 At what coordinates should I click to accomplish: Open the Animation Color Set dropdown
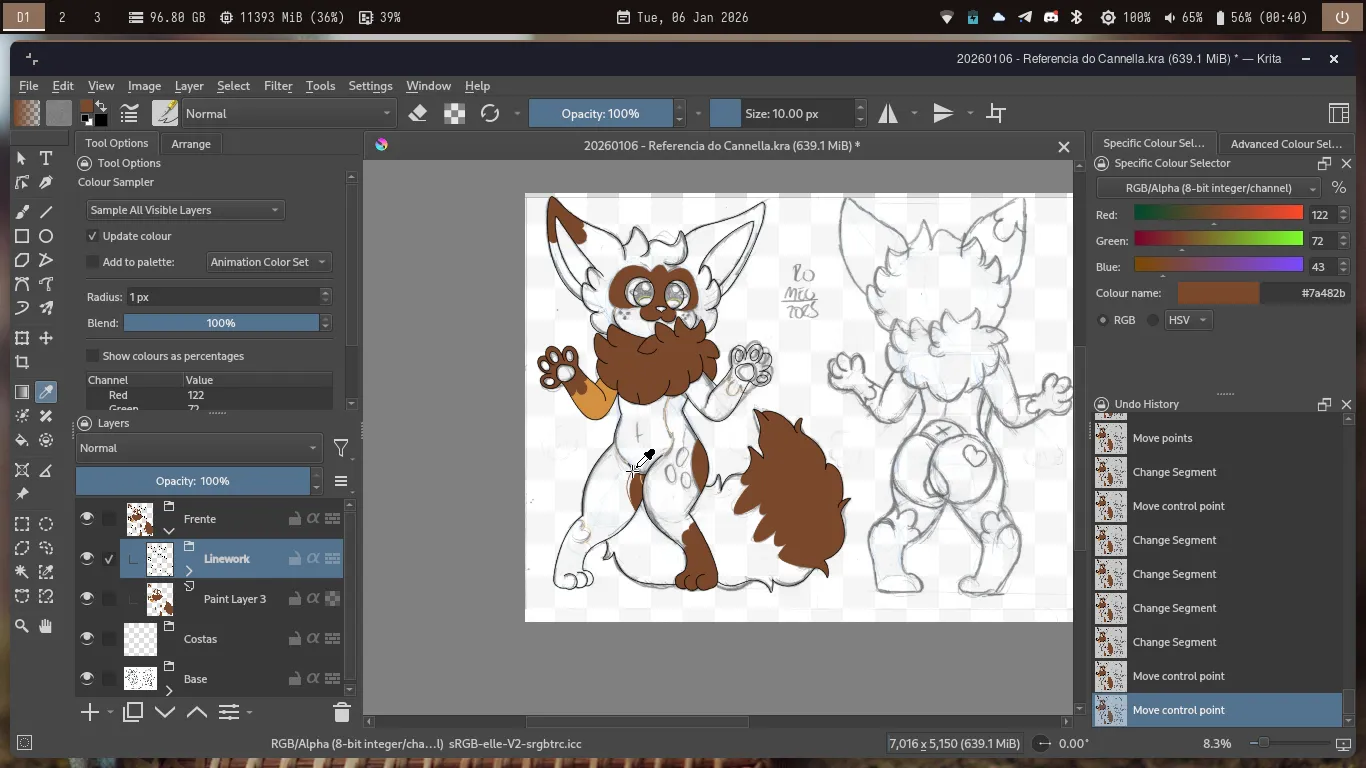[268, 262]
